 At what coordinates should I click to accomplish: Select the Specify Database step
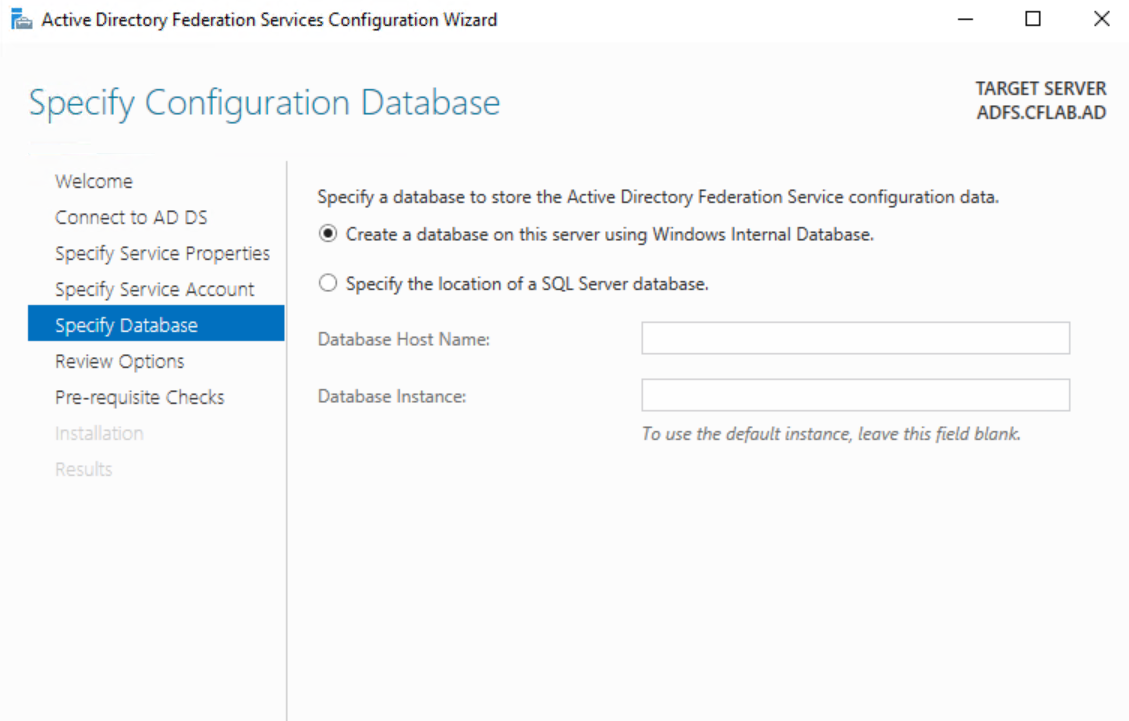(126, 325)
